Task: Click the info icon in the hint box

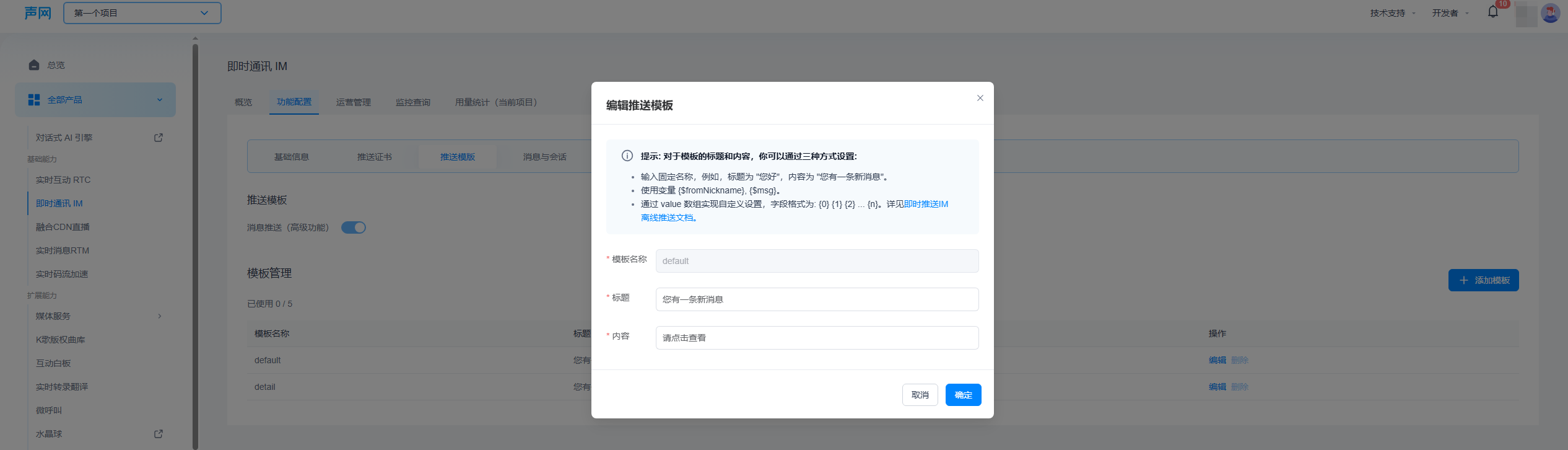Action: (x=627, y=156)
